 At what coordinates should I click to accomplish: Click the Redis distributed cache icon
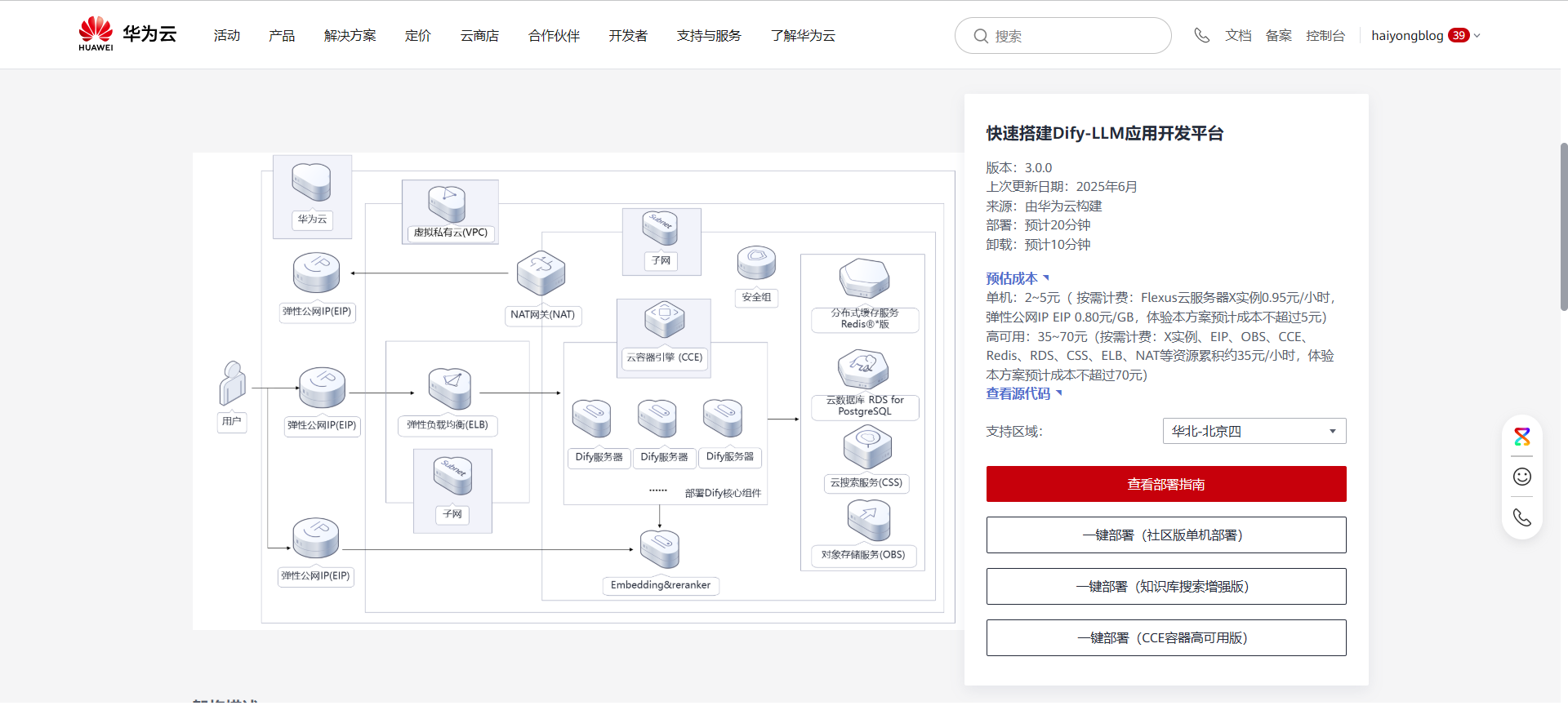[865, 279]
